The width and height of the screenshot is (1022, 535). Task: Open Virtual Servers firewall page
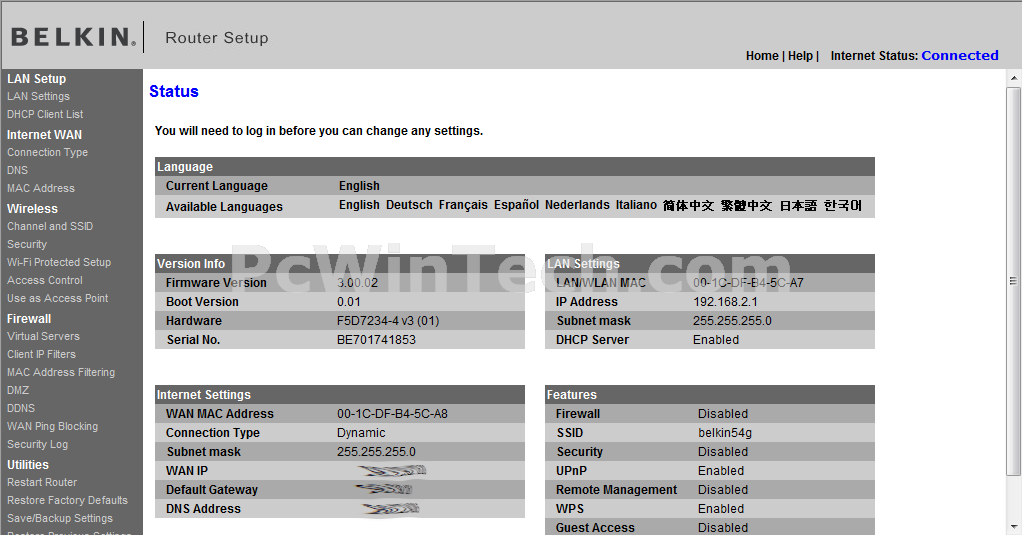click(43, 336)
